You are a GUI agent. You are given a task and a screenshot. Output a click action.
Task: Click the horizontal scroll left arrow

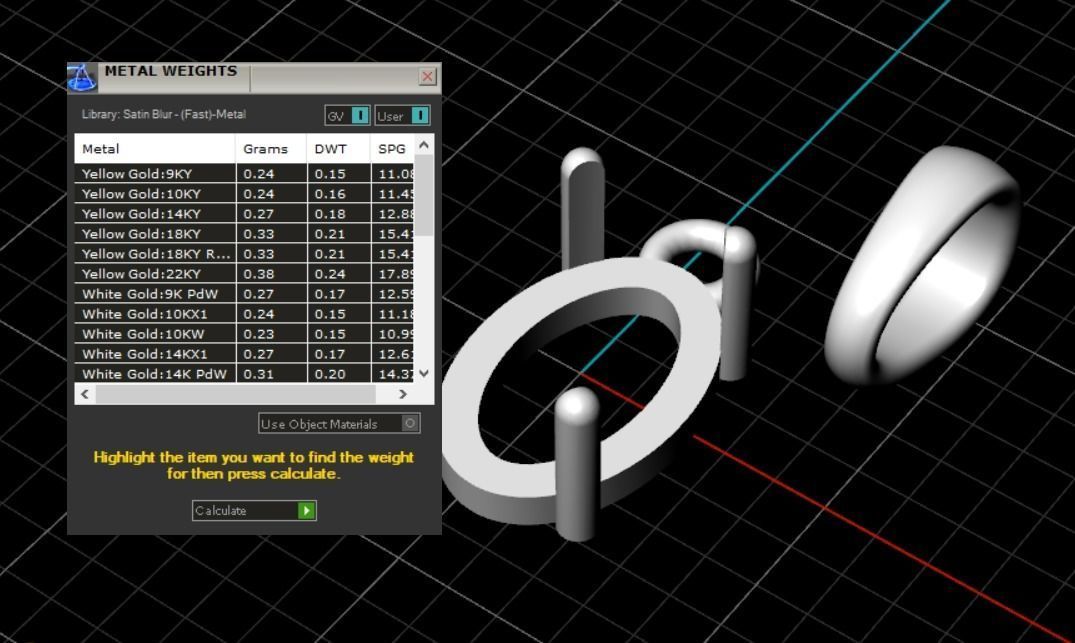pos(85,394)
